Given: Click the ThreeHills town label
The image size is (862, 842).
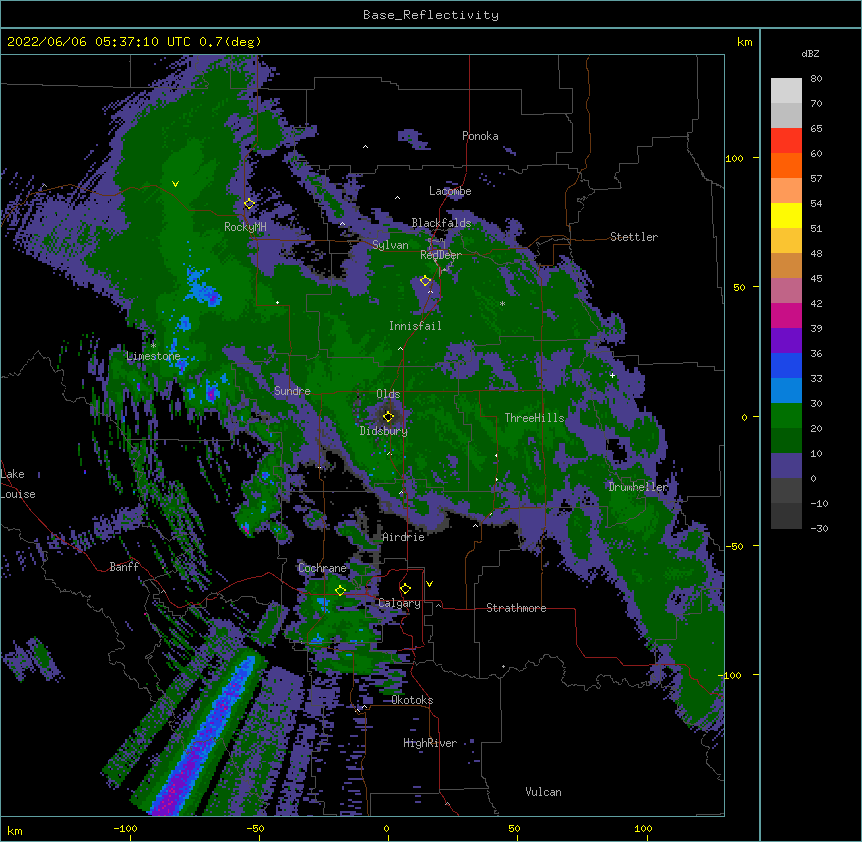Looking at the screenshot, I should [534, 418].
